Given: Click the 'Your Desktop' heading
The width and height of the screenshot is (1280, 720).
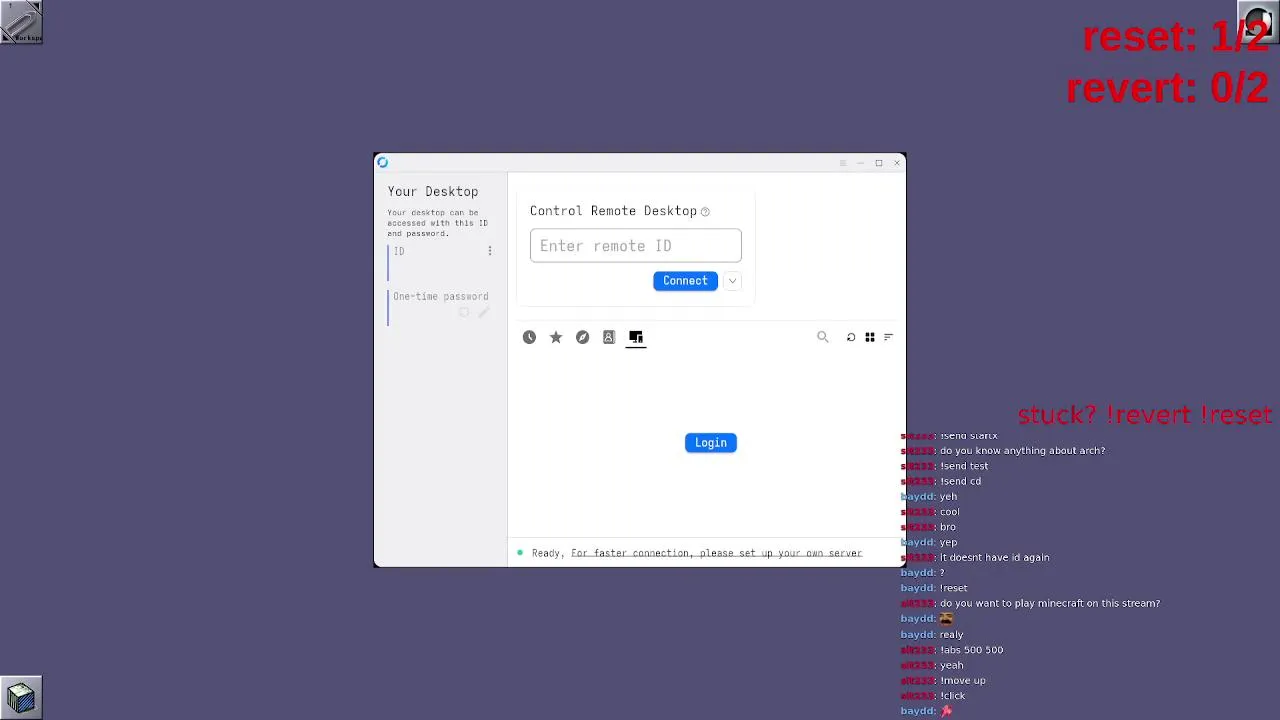Looking at the screenshot, I should [433, 191].
